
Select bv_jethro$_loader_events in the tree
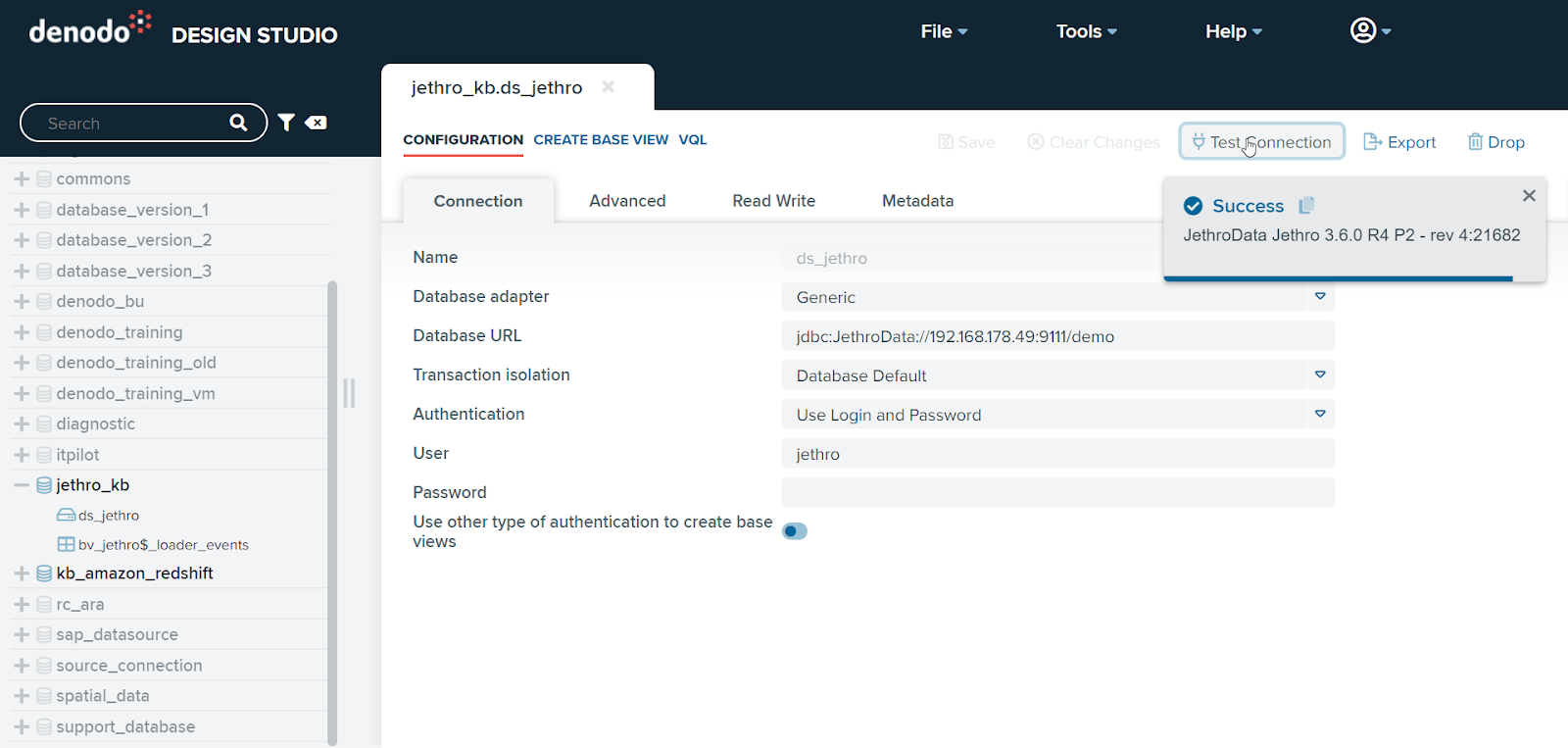tap(164, 545)
